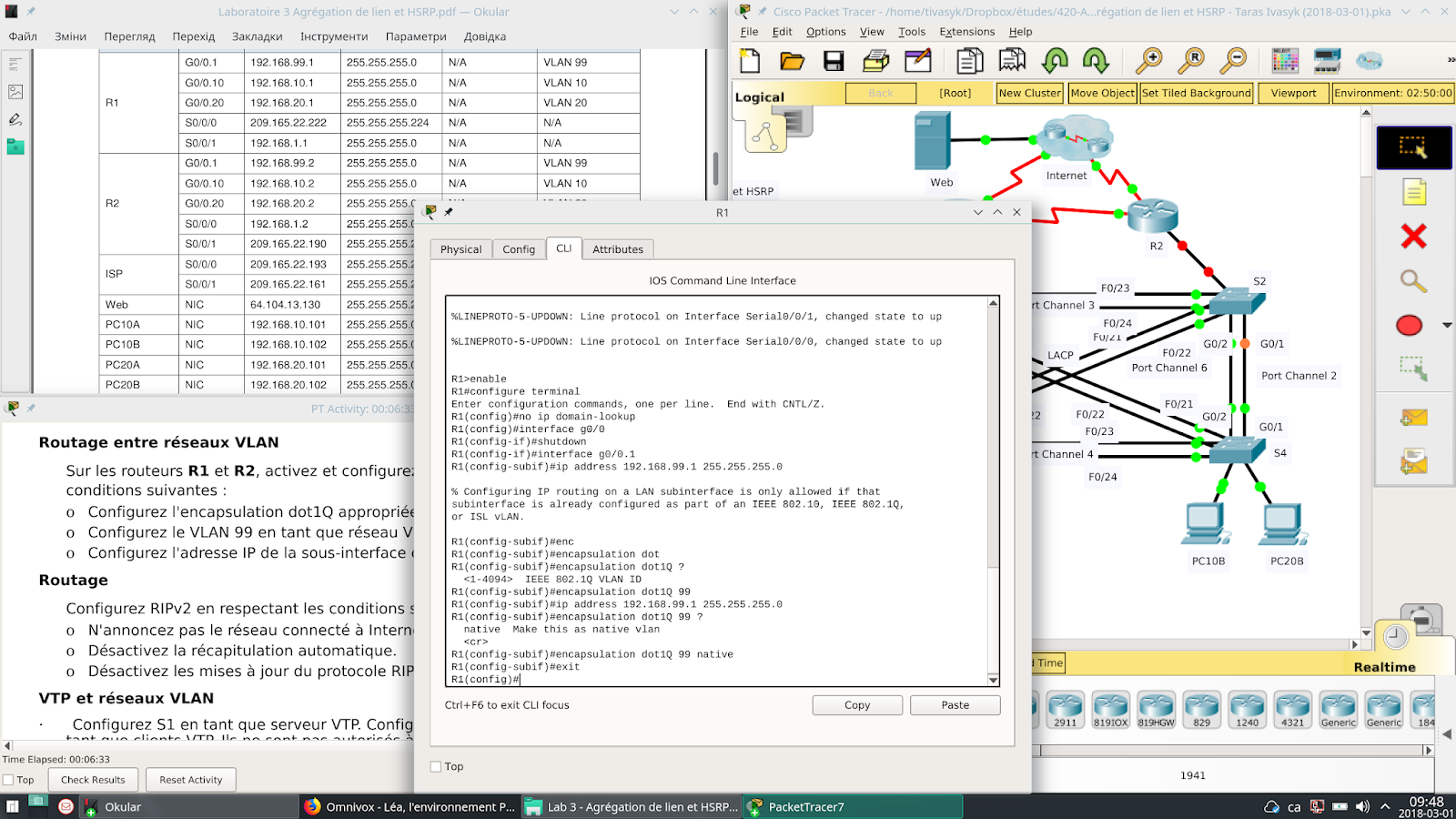The width and height of the screenshot is (1456, 819).
Task: Open the Attributes tab of R1
Action: pyautogui.click(x=618, y=249)
